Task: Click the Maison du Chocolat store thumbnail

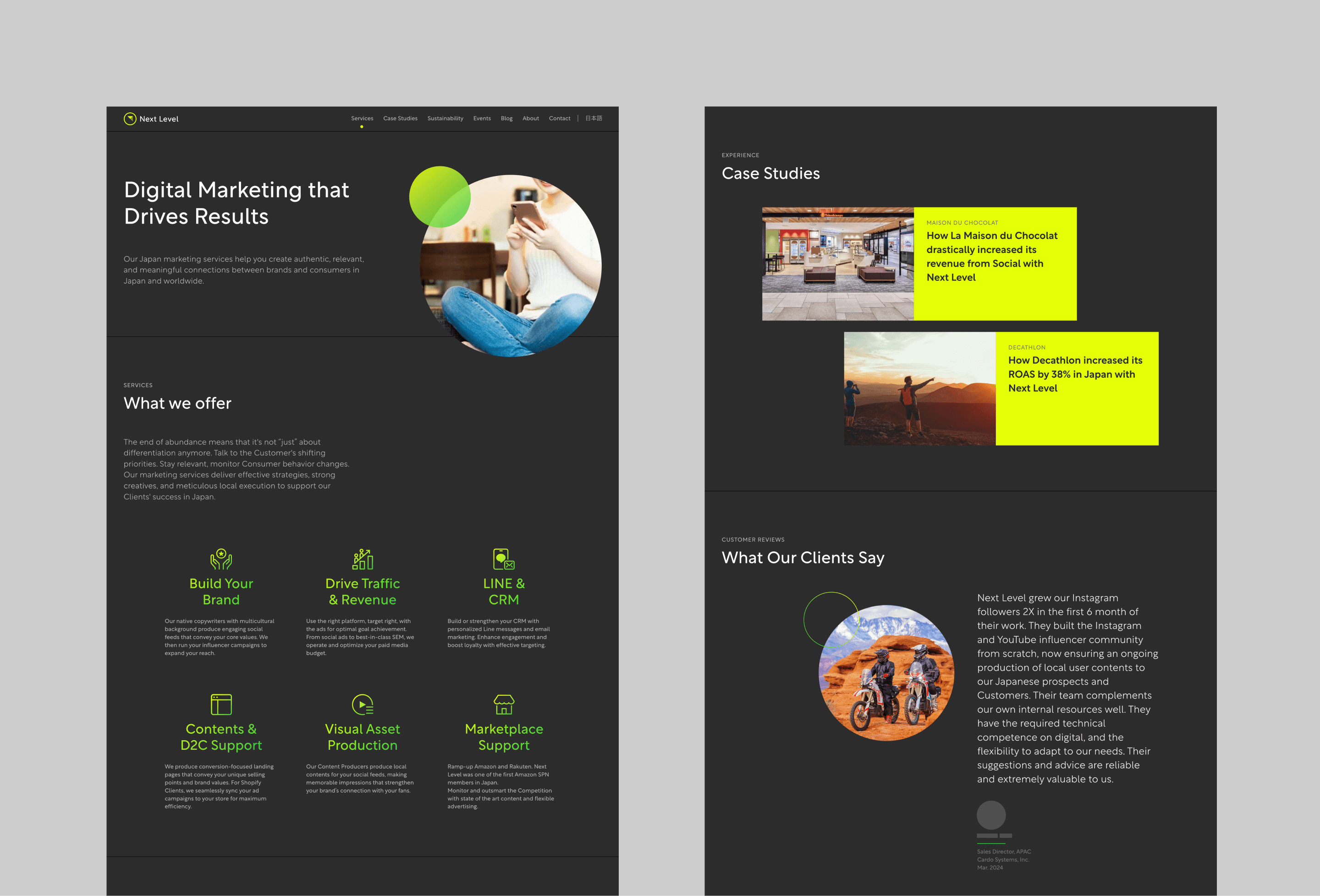Action: 838,264
